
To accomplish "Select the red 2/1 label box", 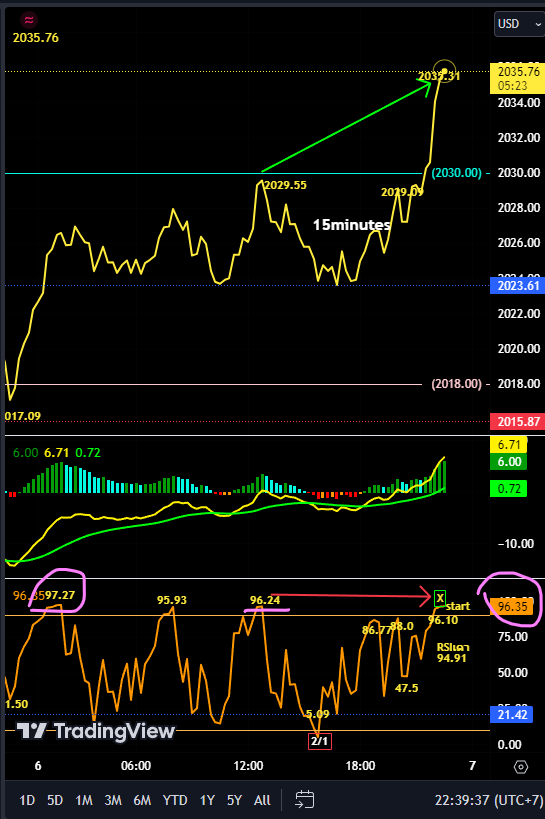I will pyautogui.click(x=320, y=741).
